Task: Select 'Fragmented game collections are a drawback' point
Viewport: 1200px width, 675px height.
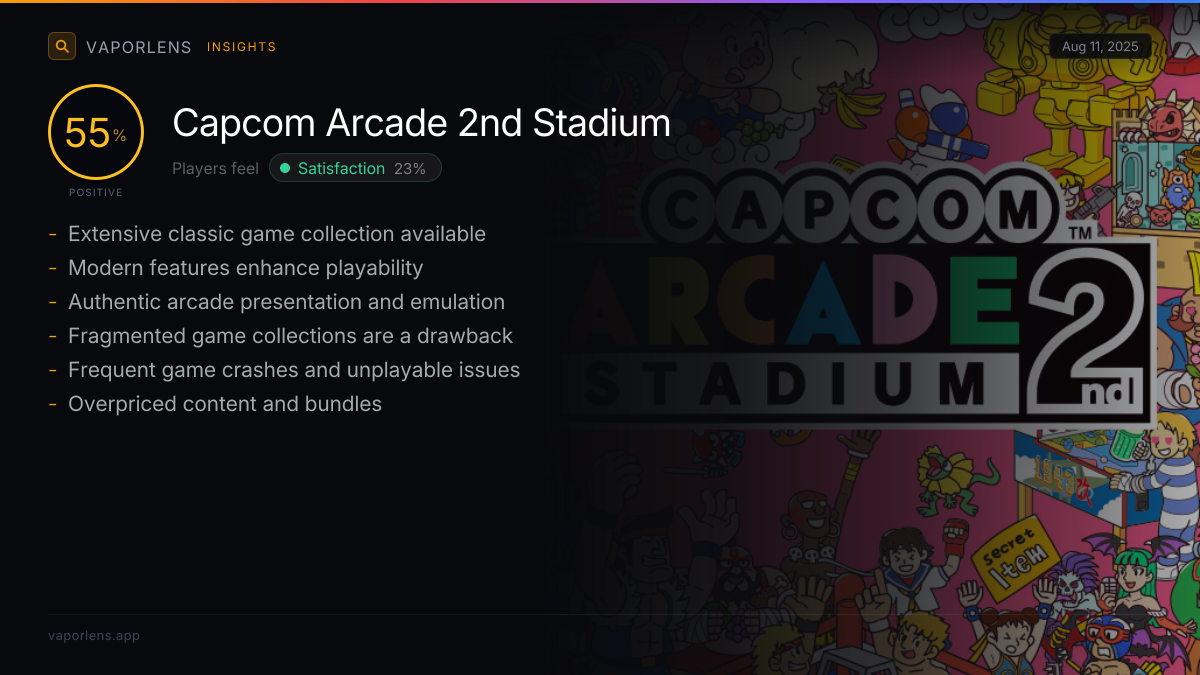Action: click(x=290, y=336)
